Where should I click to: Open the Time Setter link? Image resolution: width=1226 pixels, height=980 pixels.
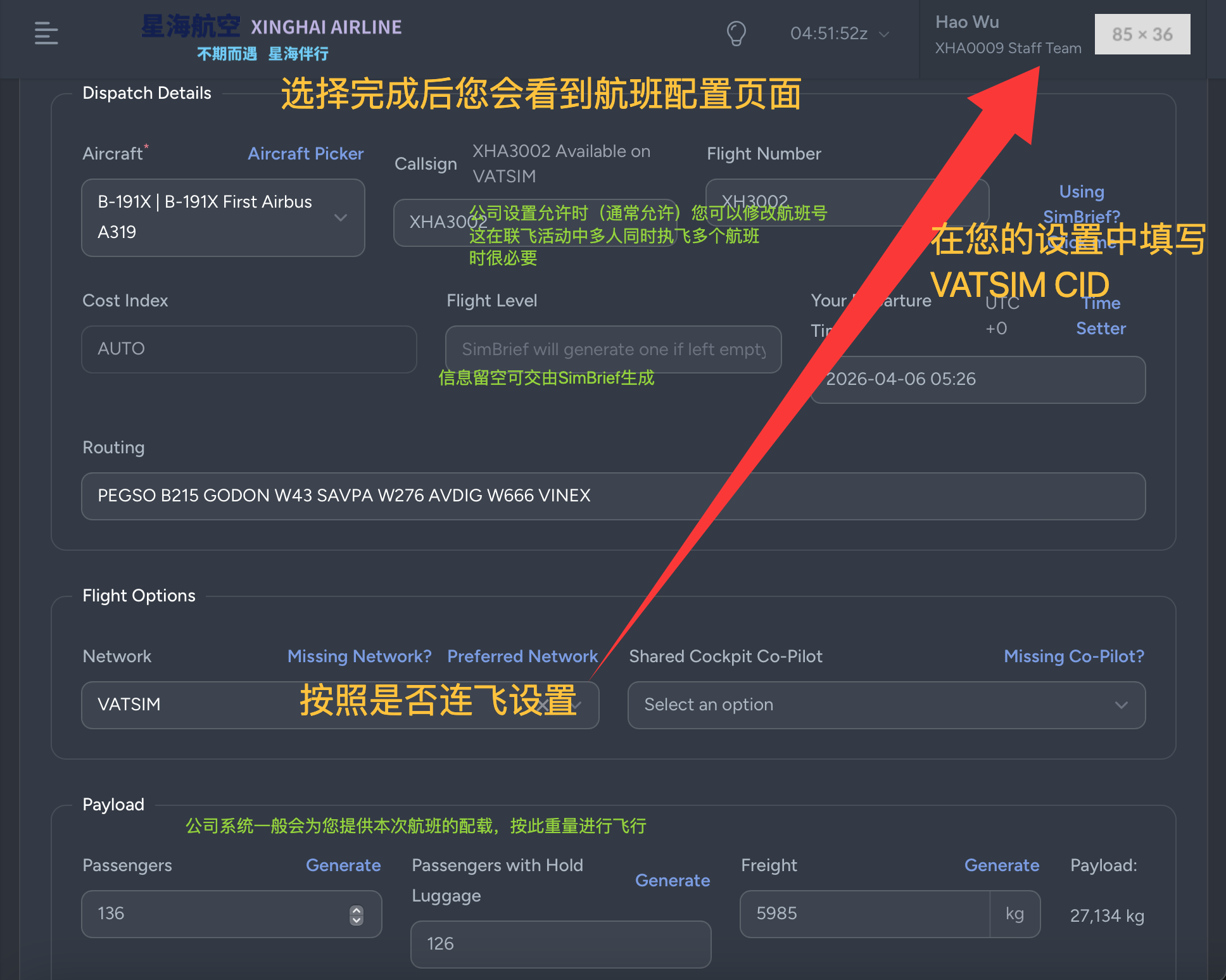[1101, 316]
